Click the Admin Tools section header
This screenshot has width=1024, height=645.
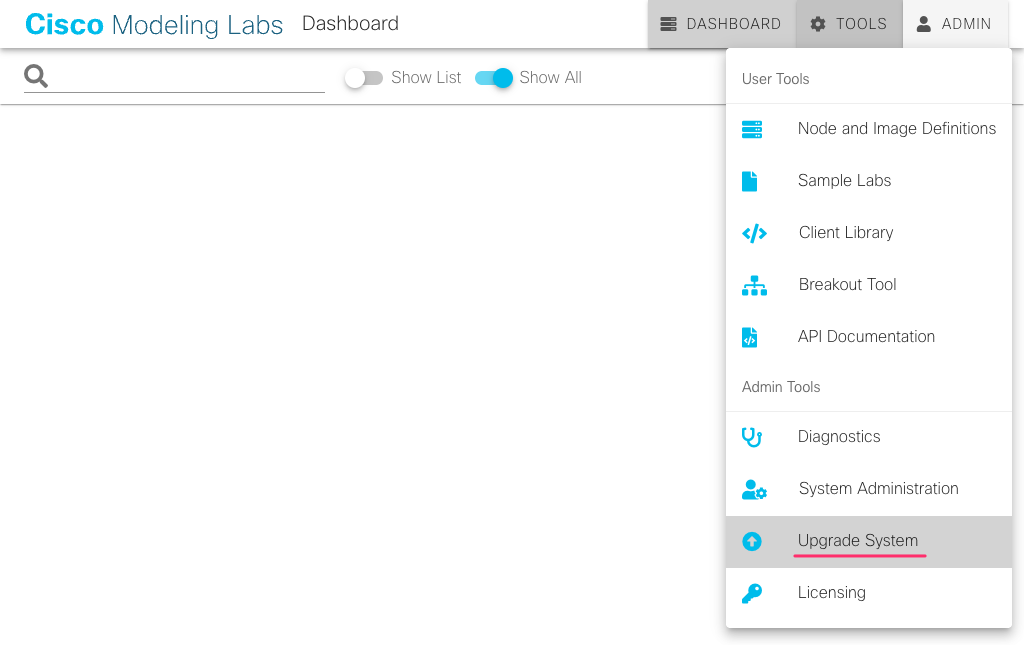tap(781, 387)
